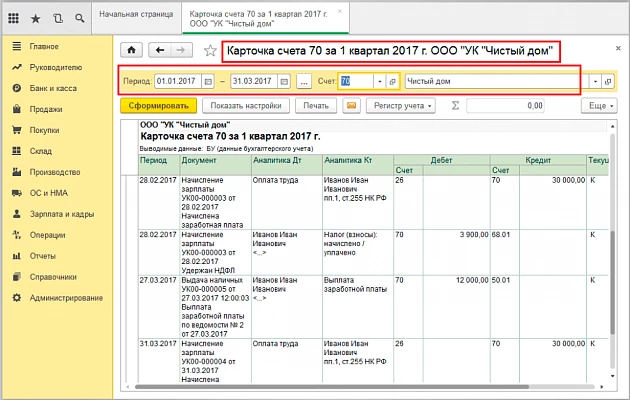This screenshot has height=400, width=630.
Task: Click the Печать button
Action: (x=316, y=106)
